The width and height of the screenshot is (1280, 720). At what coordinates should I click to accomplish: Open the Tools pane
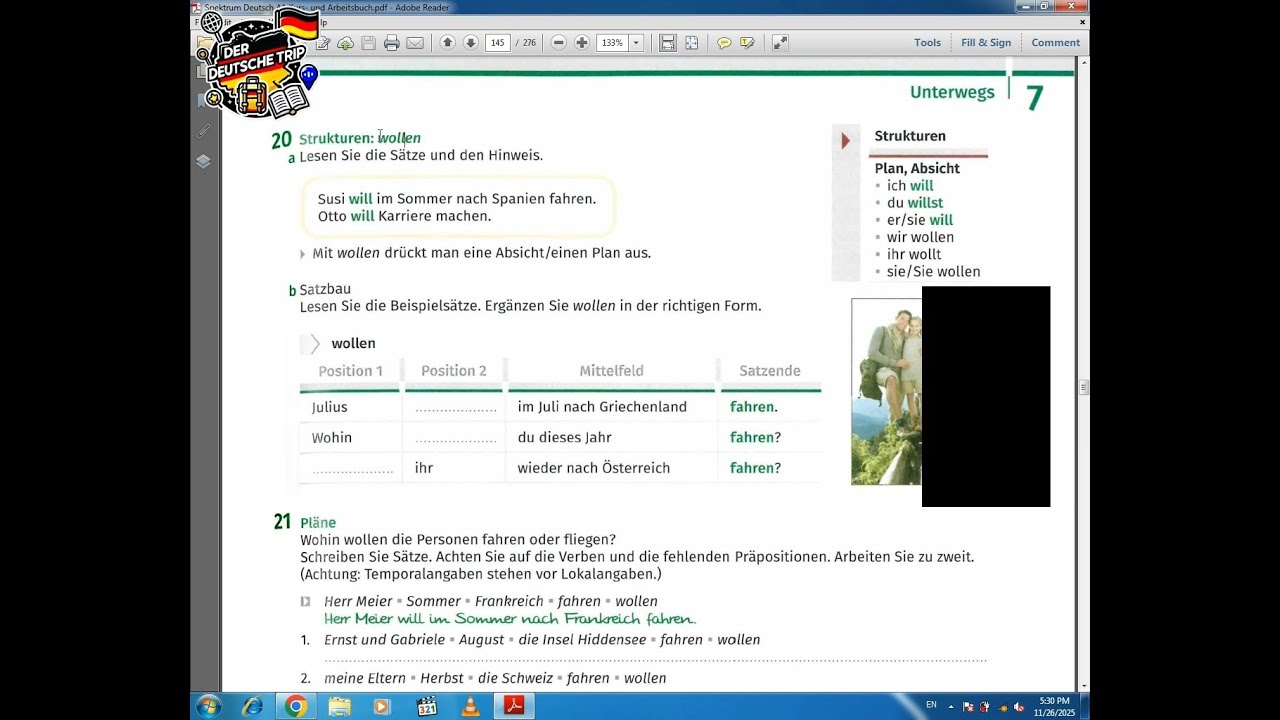[x=927, y=43]
